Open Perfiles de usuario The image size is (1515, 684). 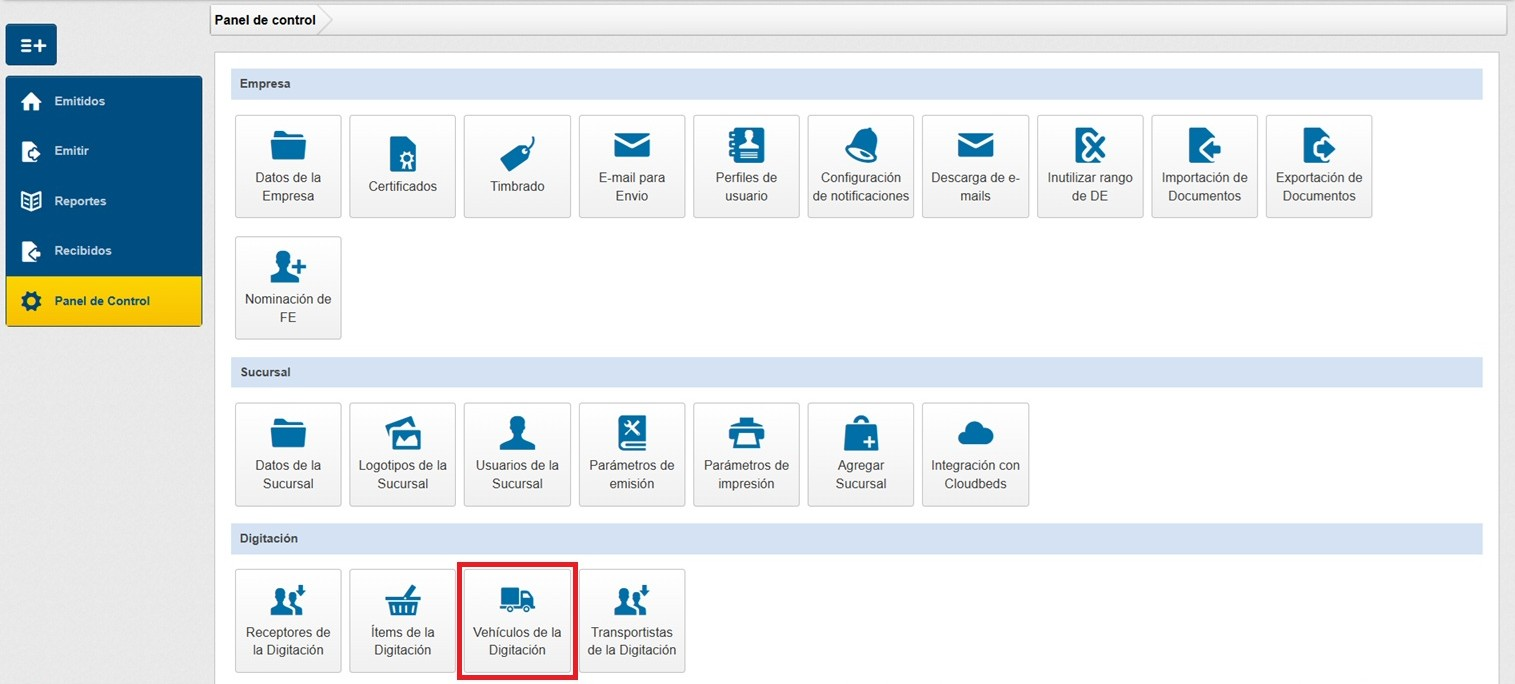click(x=746, y=166)
